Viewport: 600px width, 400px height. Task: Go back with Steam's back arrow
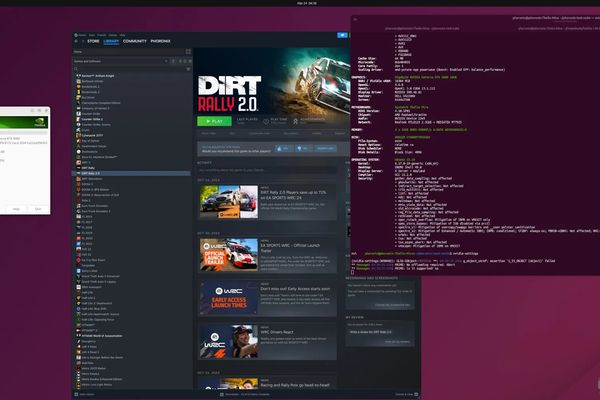tap(76, 41)
